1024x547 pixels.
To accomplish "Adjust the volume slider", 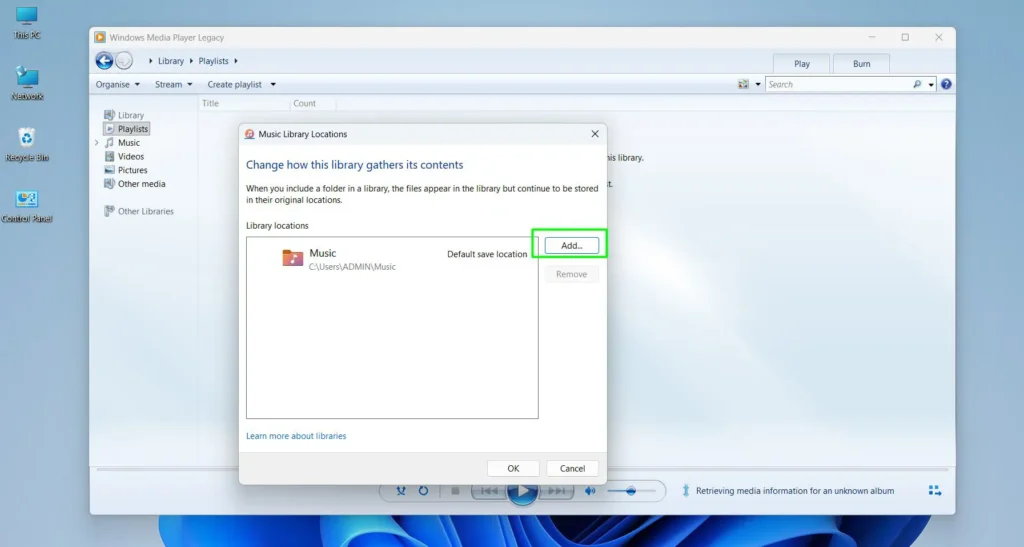I will (631, 491).
